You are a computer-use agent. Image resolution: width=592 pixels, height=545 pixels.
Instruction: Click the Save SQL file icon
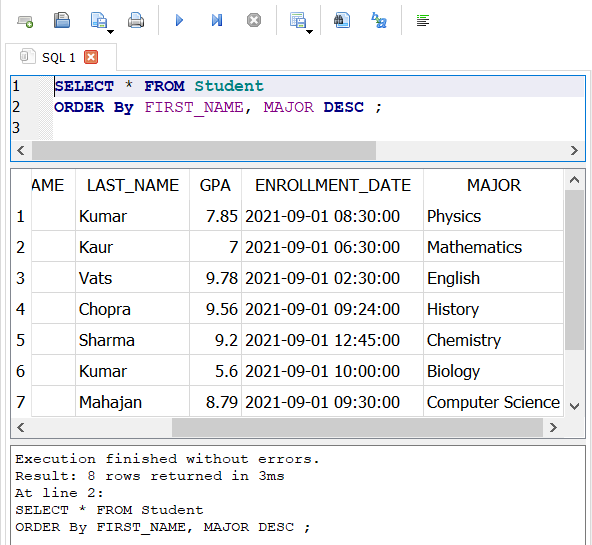tap(62, 20)
